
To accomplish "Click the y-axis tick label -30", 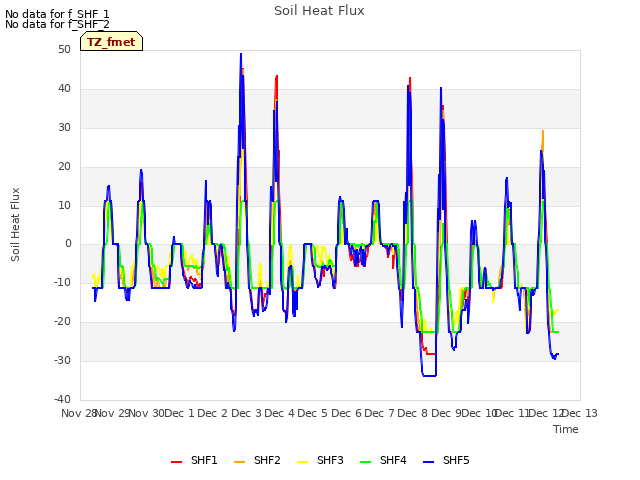I will 62,360.
